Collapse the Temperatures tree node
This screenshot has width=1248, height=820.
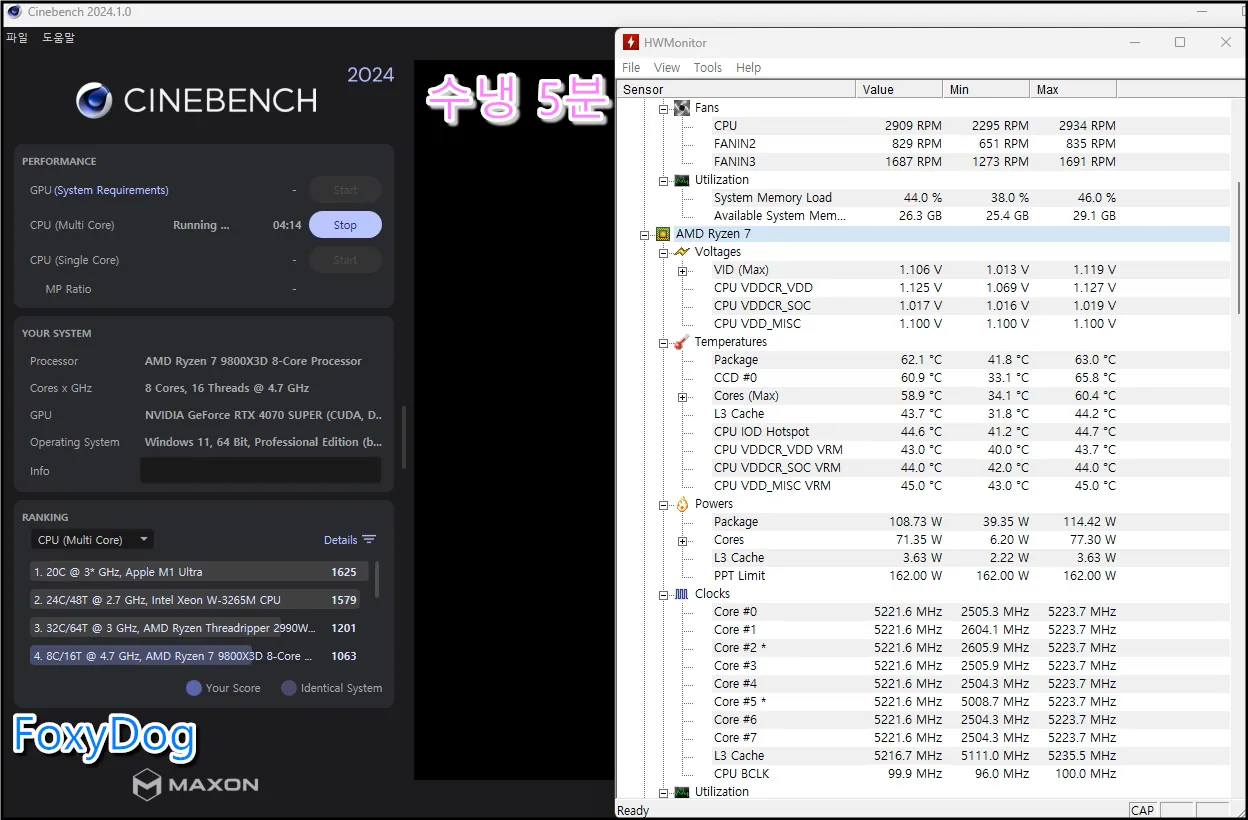point(663,342)
